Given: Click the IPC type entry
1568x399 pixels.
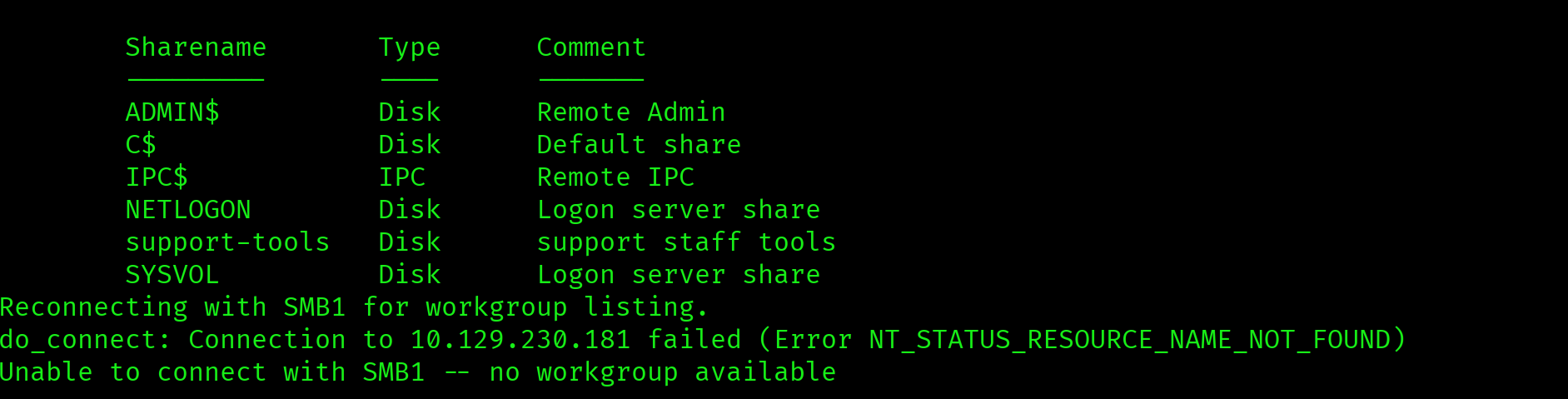Looking at the screenshot, I should point(401,177).
